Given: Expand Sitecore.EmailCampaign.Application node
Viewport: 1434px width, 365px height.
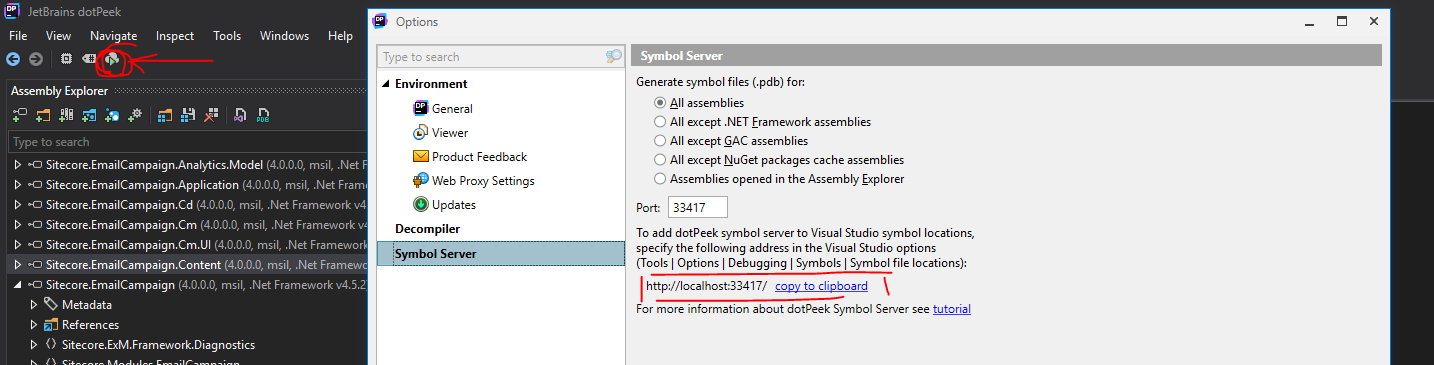Looking at the screenshot, I should click(x=17, y=184).
